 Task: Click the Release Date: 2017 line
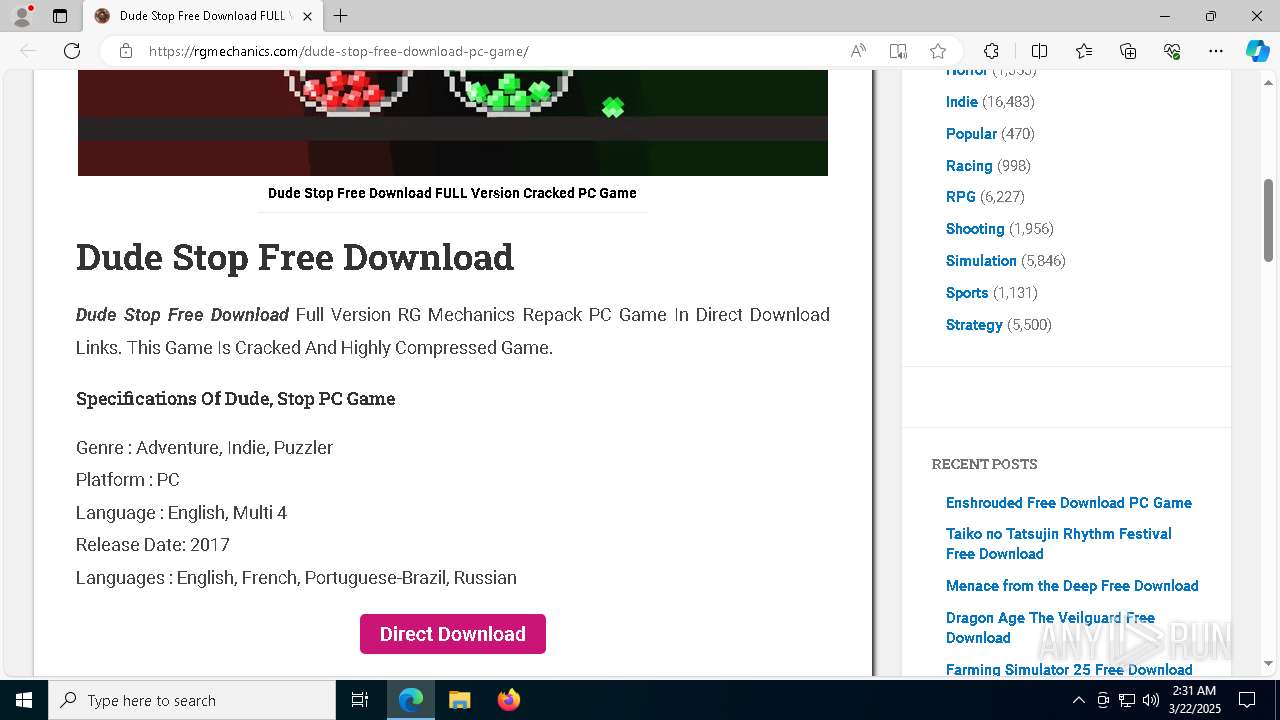point(153,545)
